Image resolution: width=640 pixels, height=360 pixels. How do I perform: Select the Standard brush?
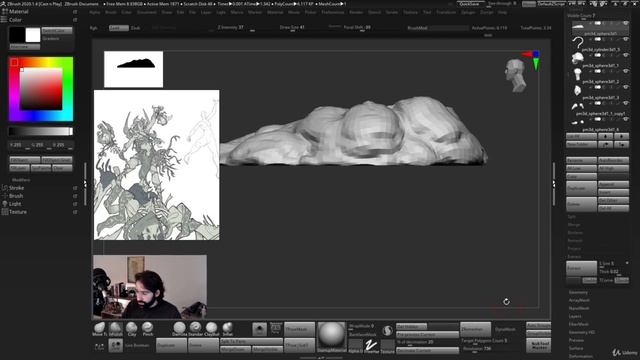[x=196, y=328]
